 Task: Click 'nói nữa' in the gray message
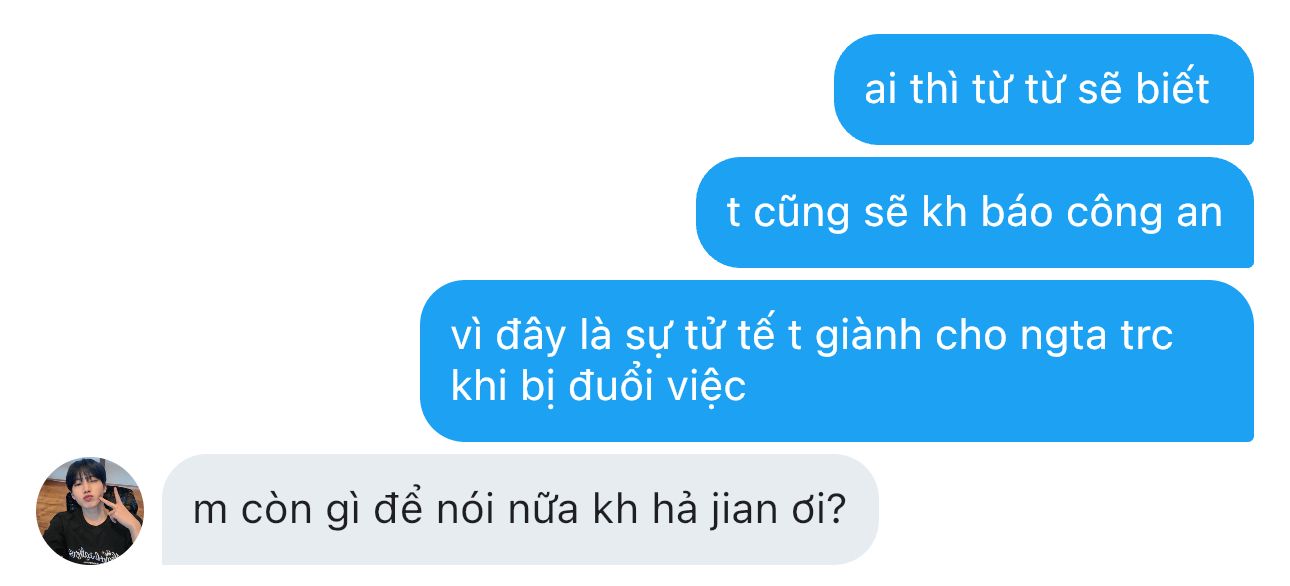point(510,512)
